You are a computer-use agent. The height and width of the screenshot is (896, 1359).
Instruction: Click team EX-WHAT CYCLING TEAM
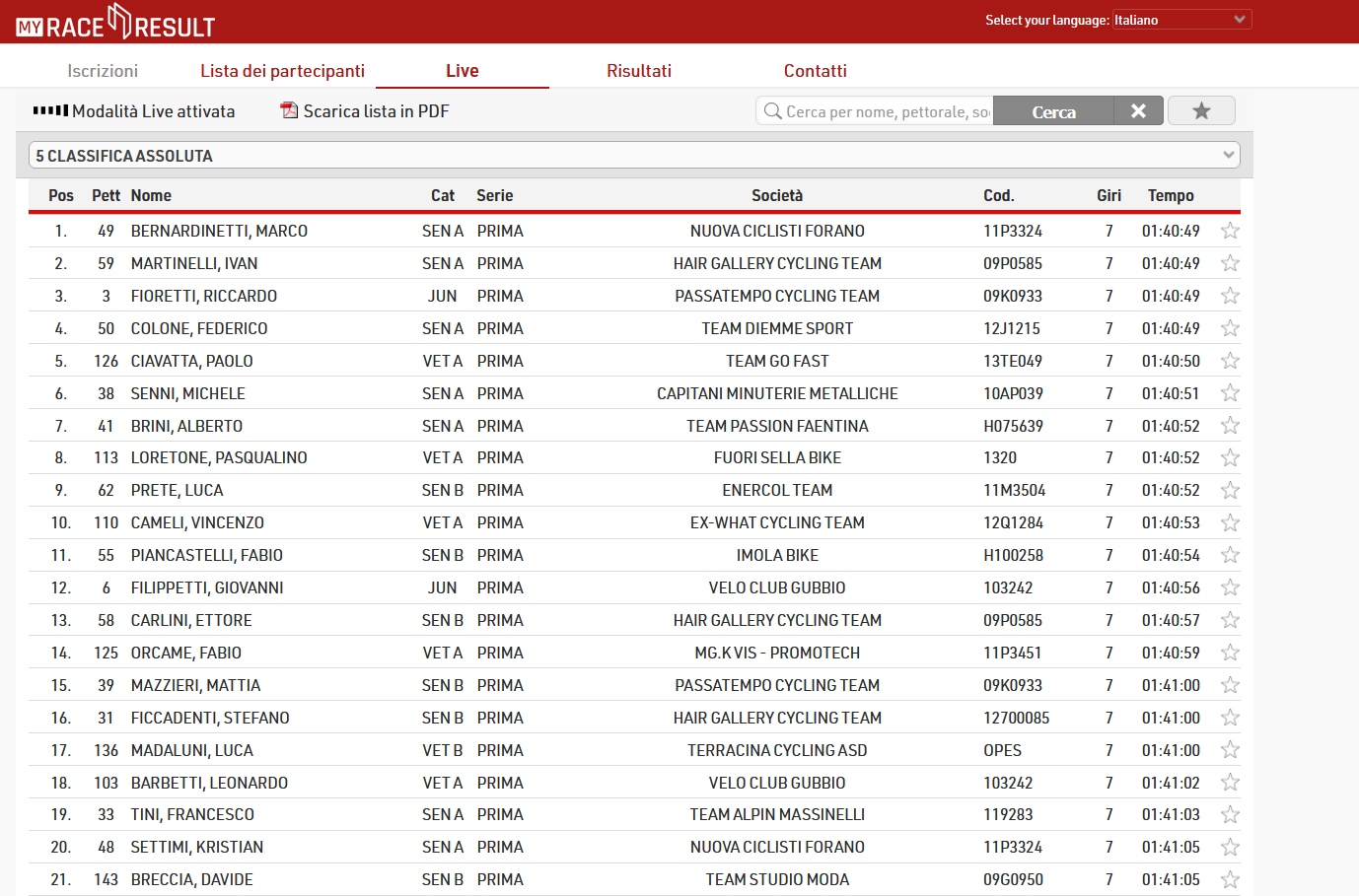[x=777, y=522]
